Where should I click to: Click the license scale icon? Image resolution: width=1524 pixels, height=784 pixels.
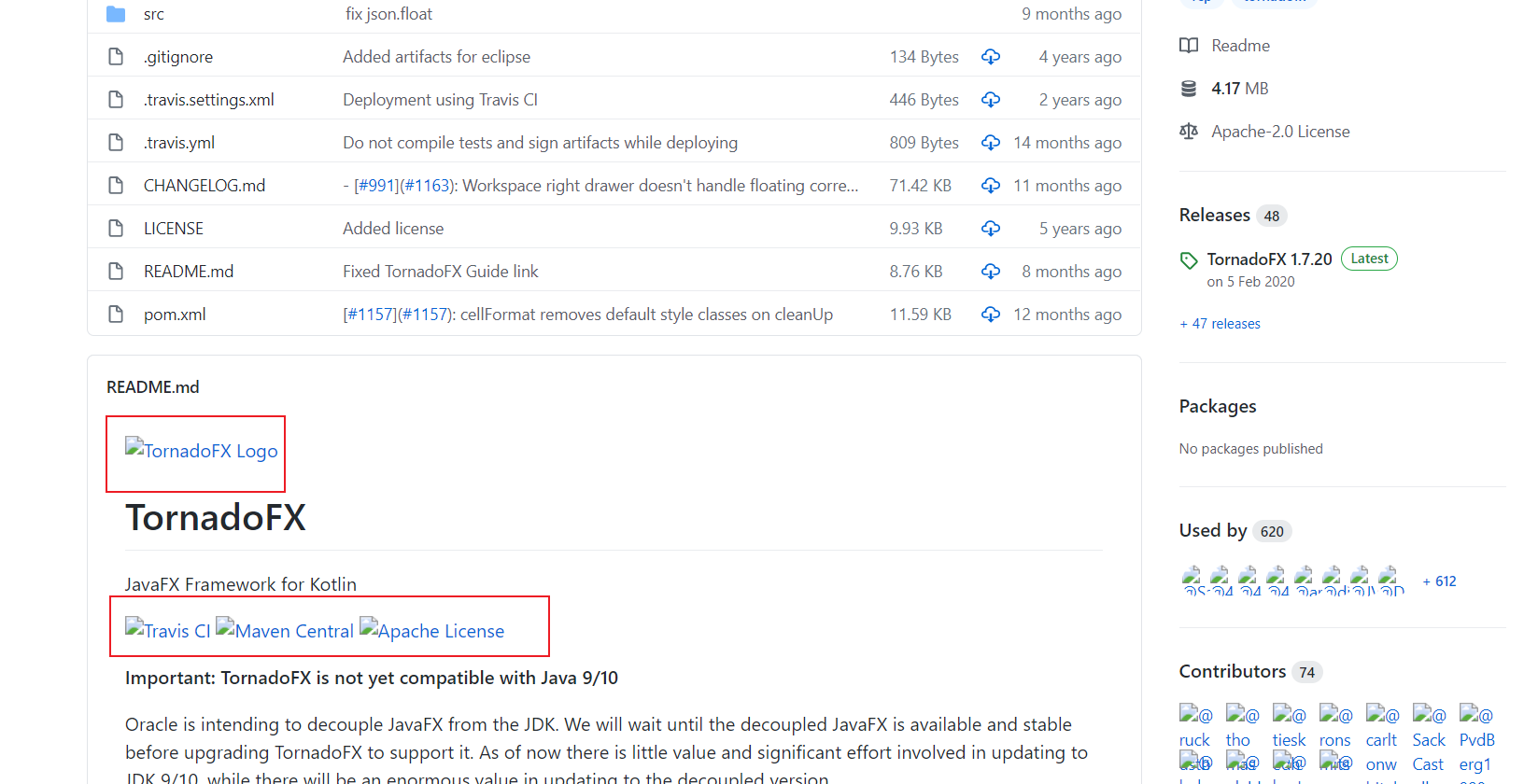(1189, 132)
